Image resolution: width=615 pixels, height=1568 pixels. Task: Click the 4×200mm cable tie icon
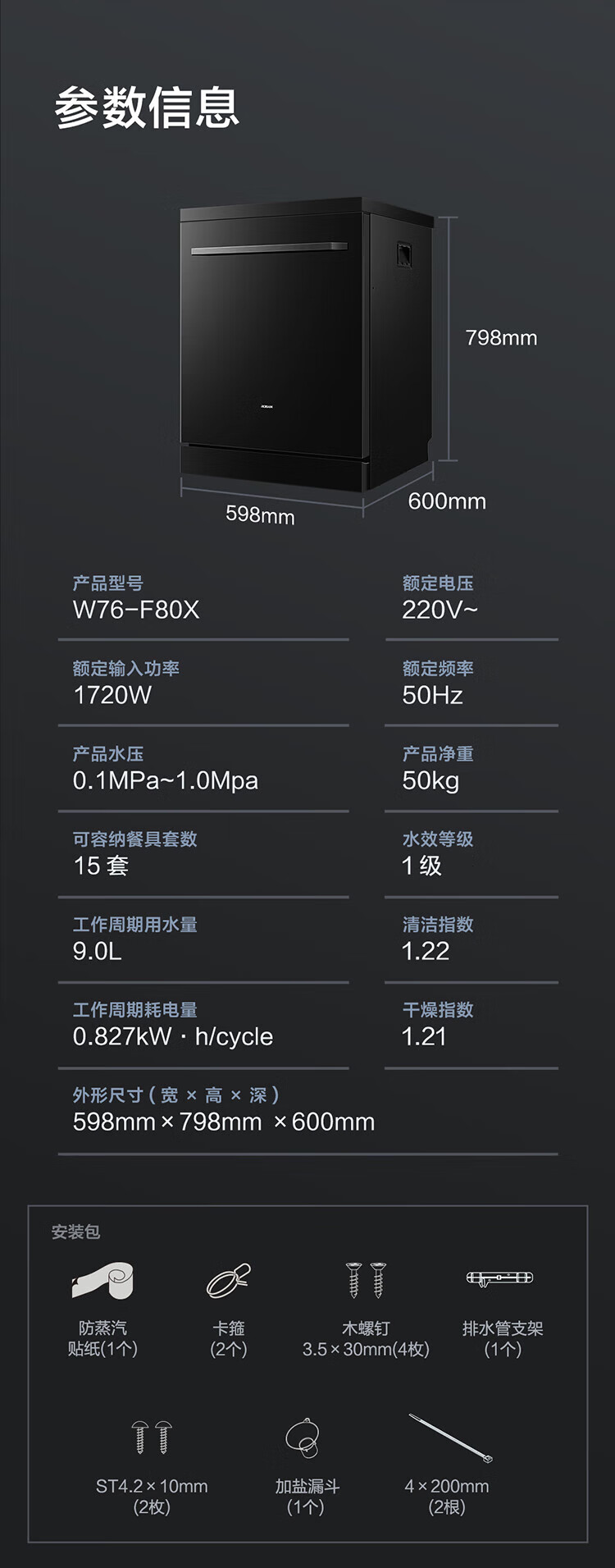pyautogui.click(x=450, y=1438)
